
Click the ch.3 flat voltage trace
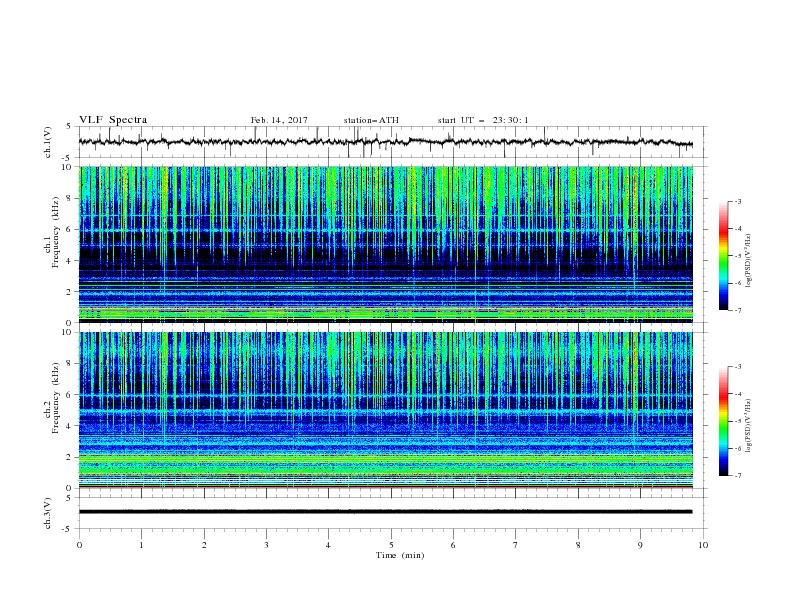pos(385,512)
